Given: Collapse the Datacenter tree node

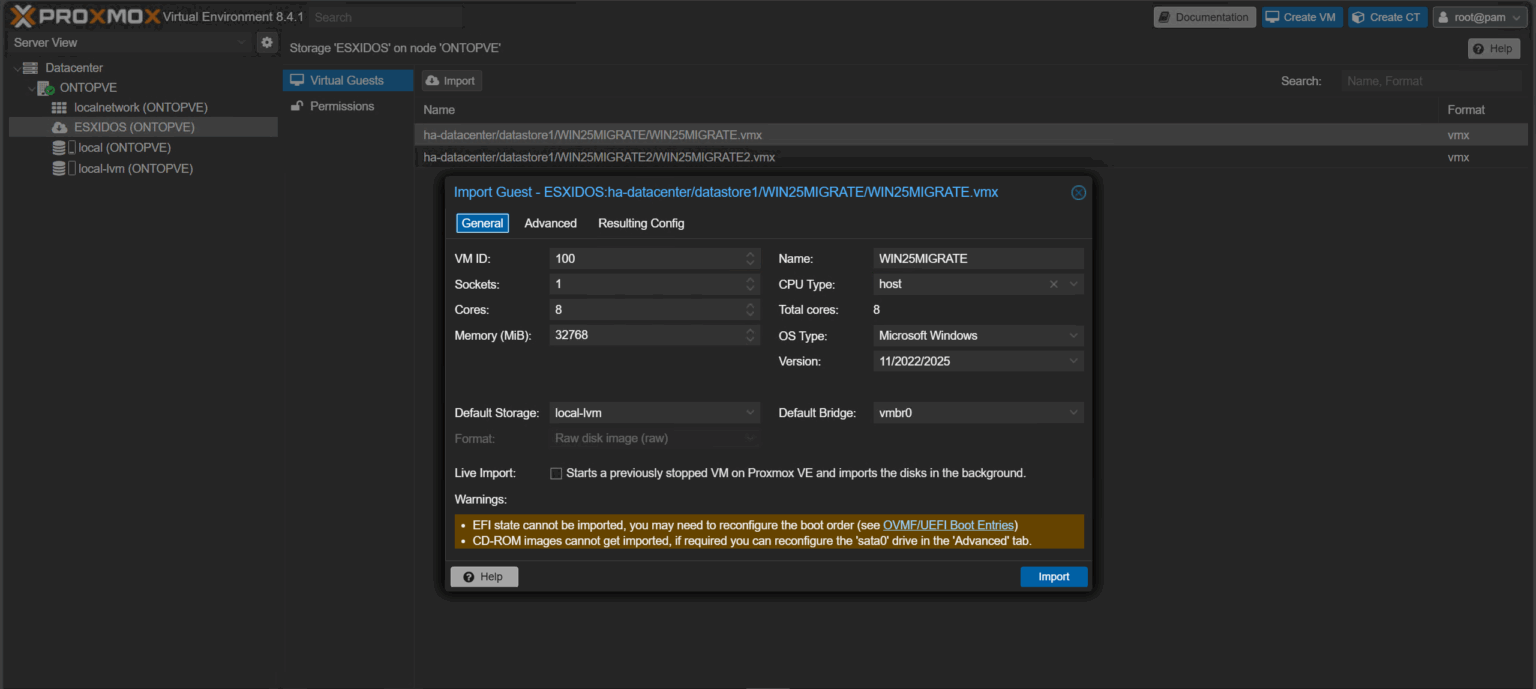Looking at the screenshot, I should click(x=17, y=68).
